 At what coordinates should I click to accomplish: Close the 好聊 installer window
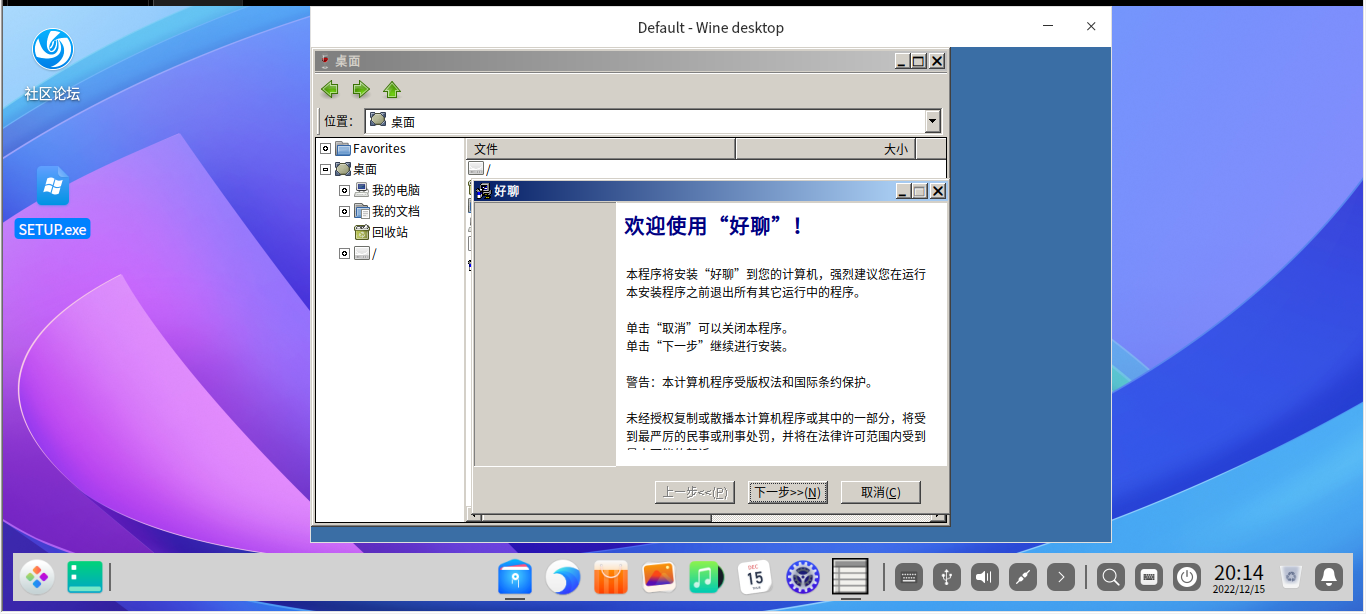937,191
